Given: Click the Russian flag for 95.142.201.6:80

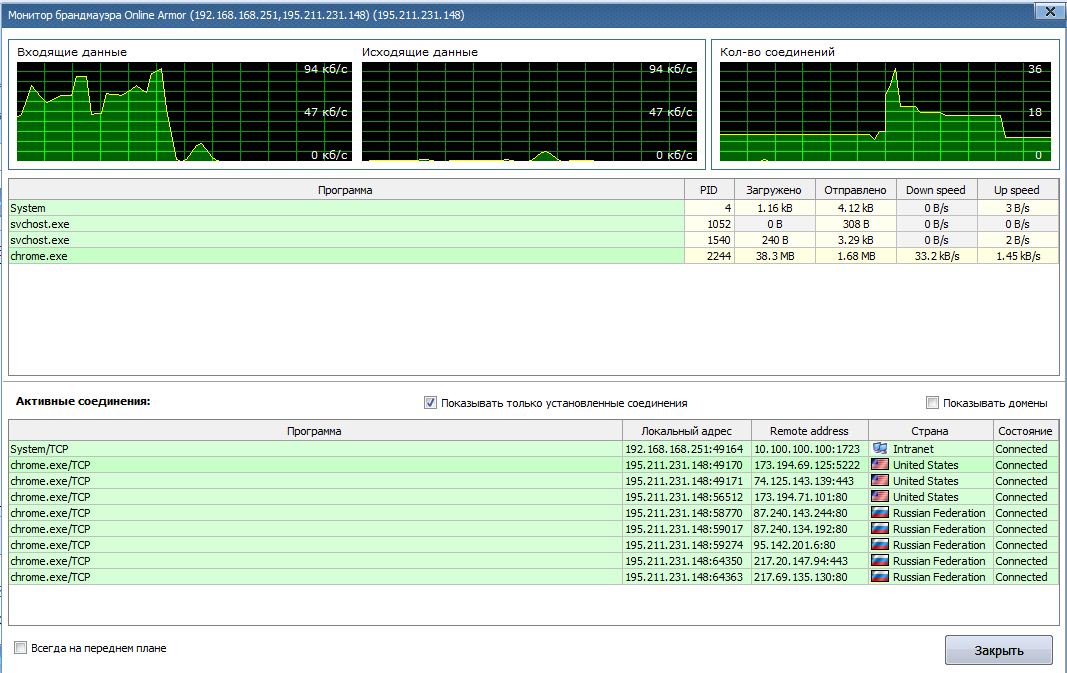Looking at the screenshot, I should pos(880,545).
